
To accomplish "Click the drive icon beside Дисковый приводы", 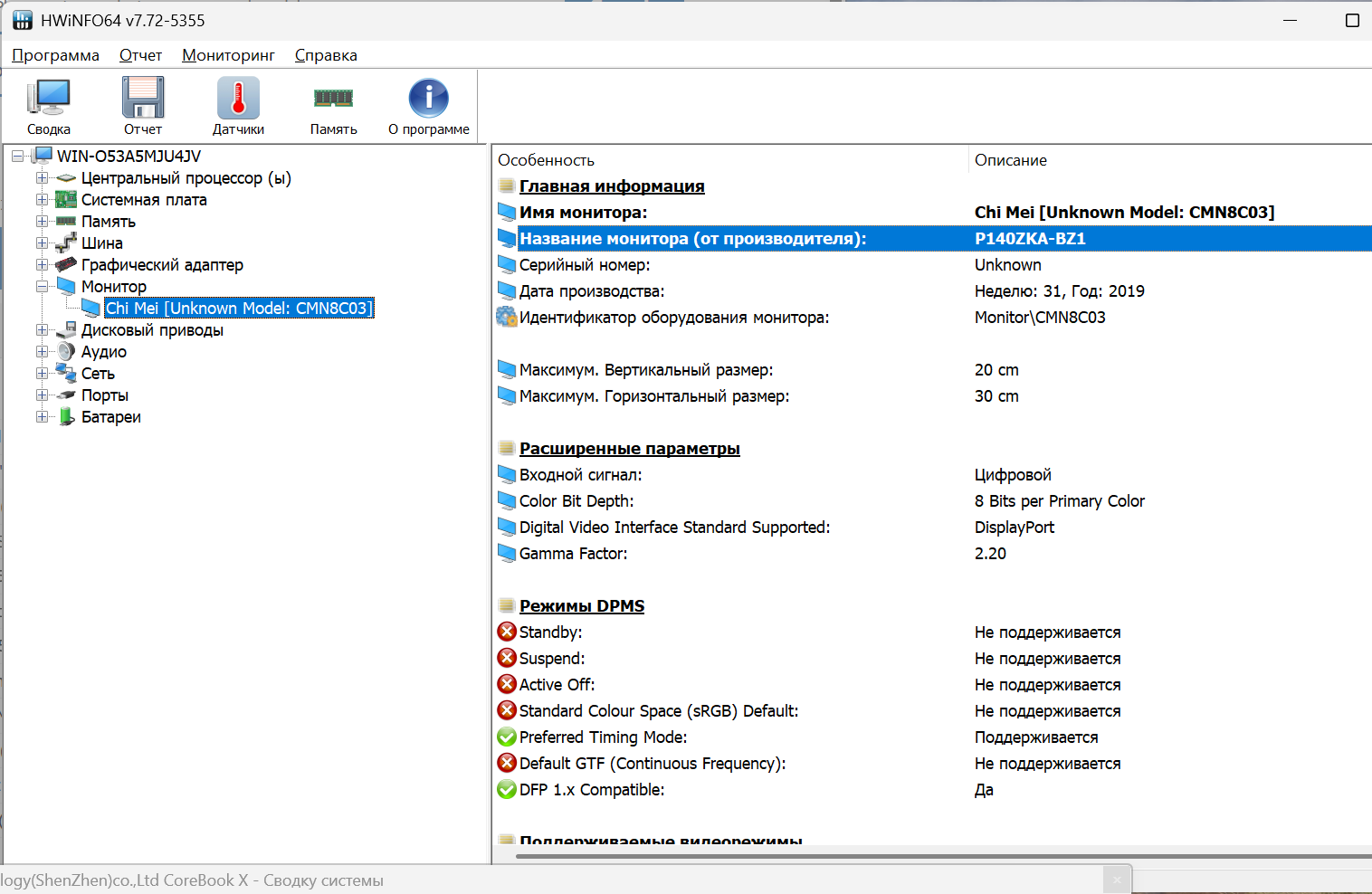I will [x=66, y=330].
